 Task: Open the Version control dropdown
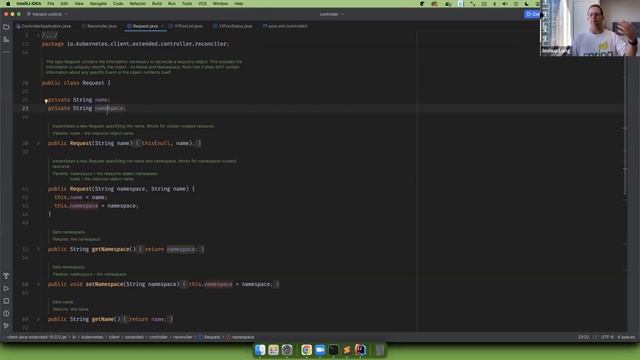[x=47, y=14]
